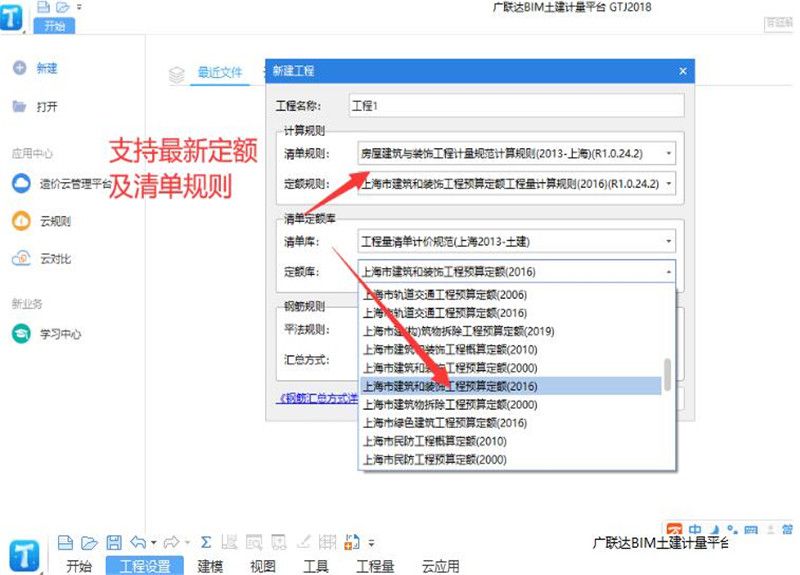800x575 pixels.
Task: Switch to 最近文件 tab
Action: [220, 72]
